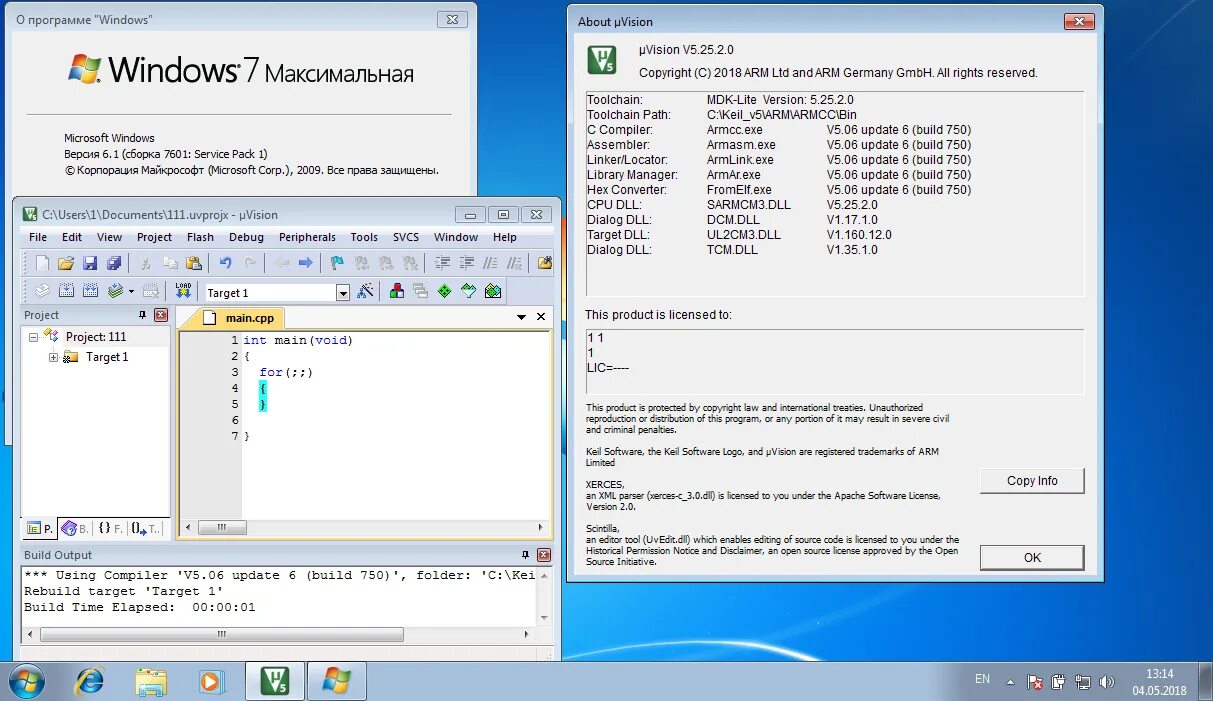Expand the Target 1 tree node
This screenshot has width=1213, height=701.
[54, 357]
